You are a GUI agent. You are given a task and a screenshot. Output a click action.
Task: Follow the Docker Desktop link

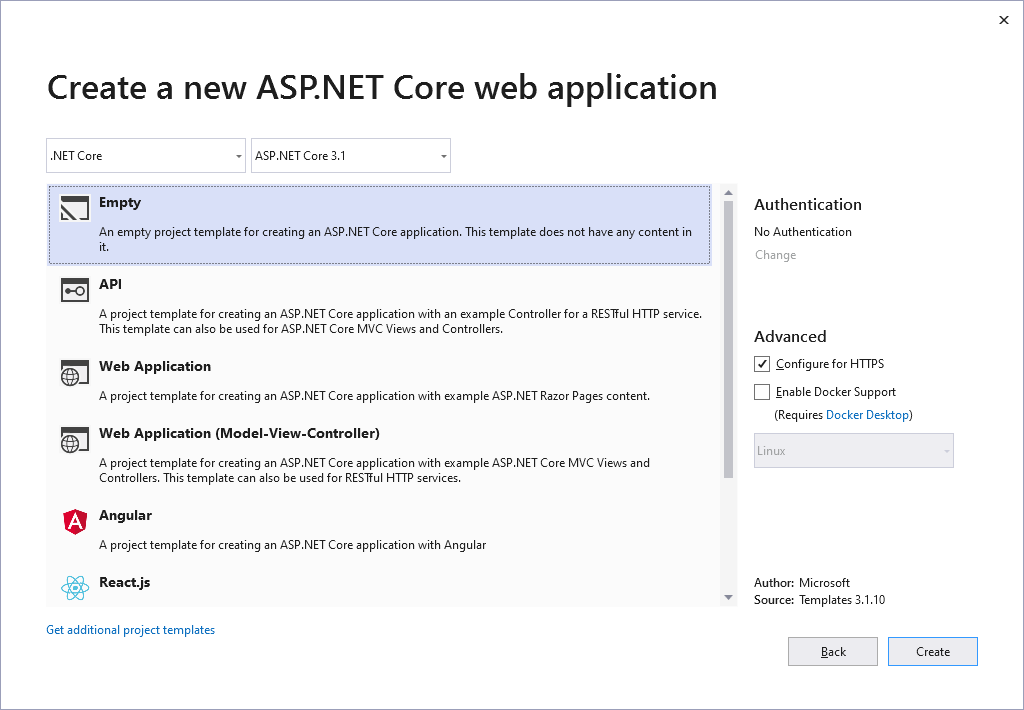point(867,415)
